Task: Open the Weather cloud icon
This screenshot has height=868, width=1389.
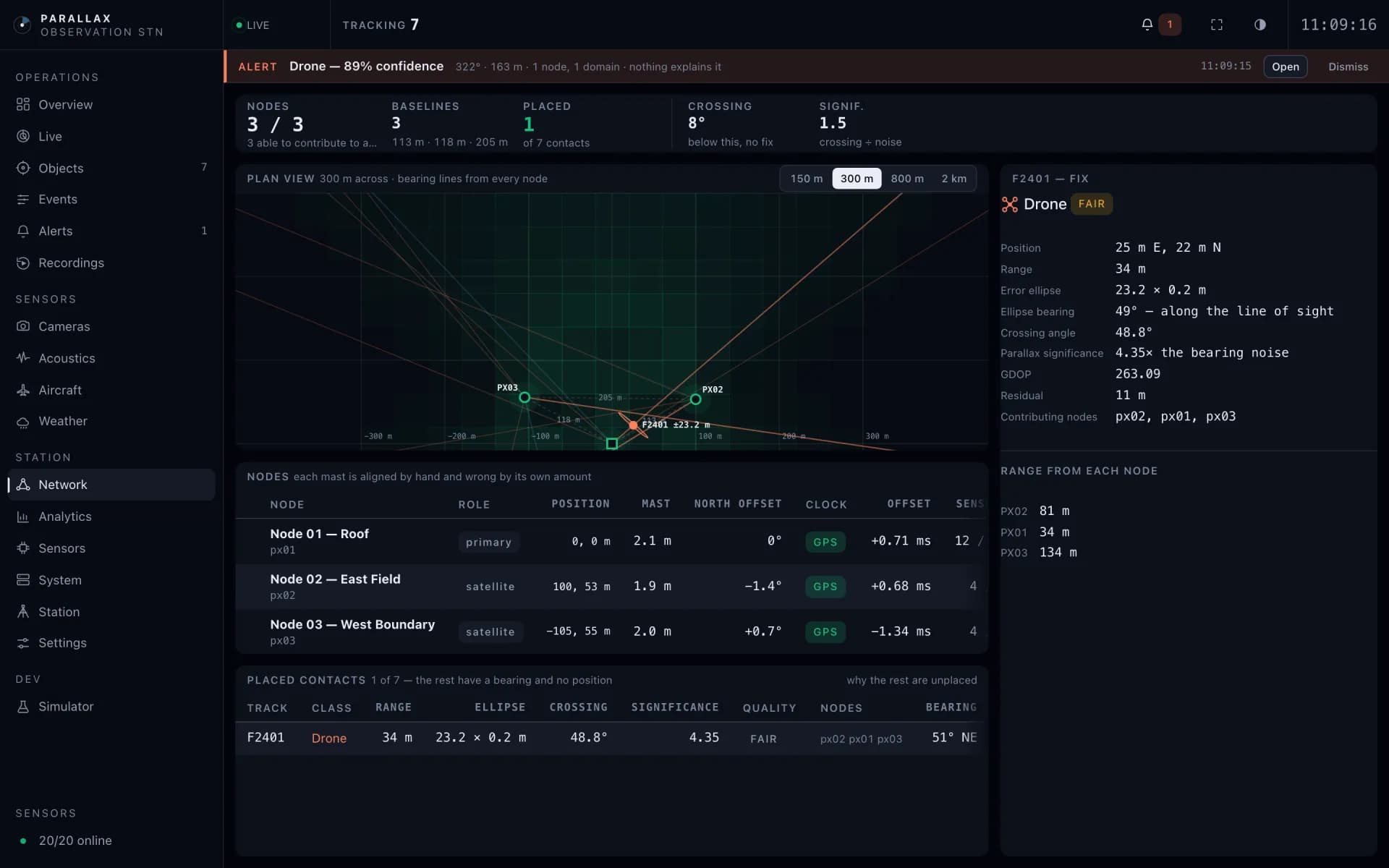Action: coord(23,421)
